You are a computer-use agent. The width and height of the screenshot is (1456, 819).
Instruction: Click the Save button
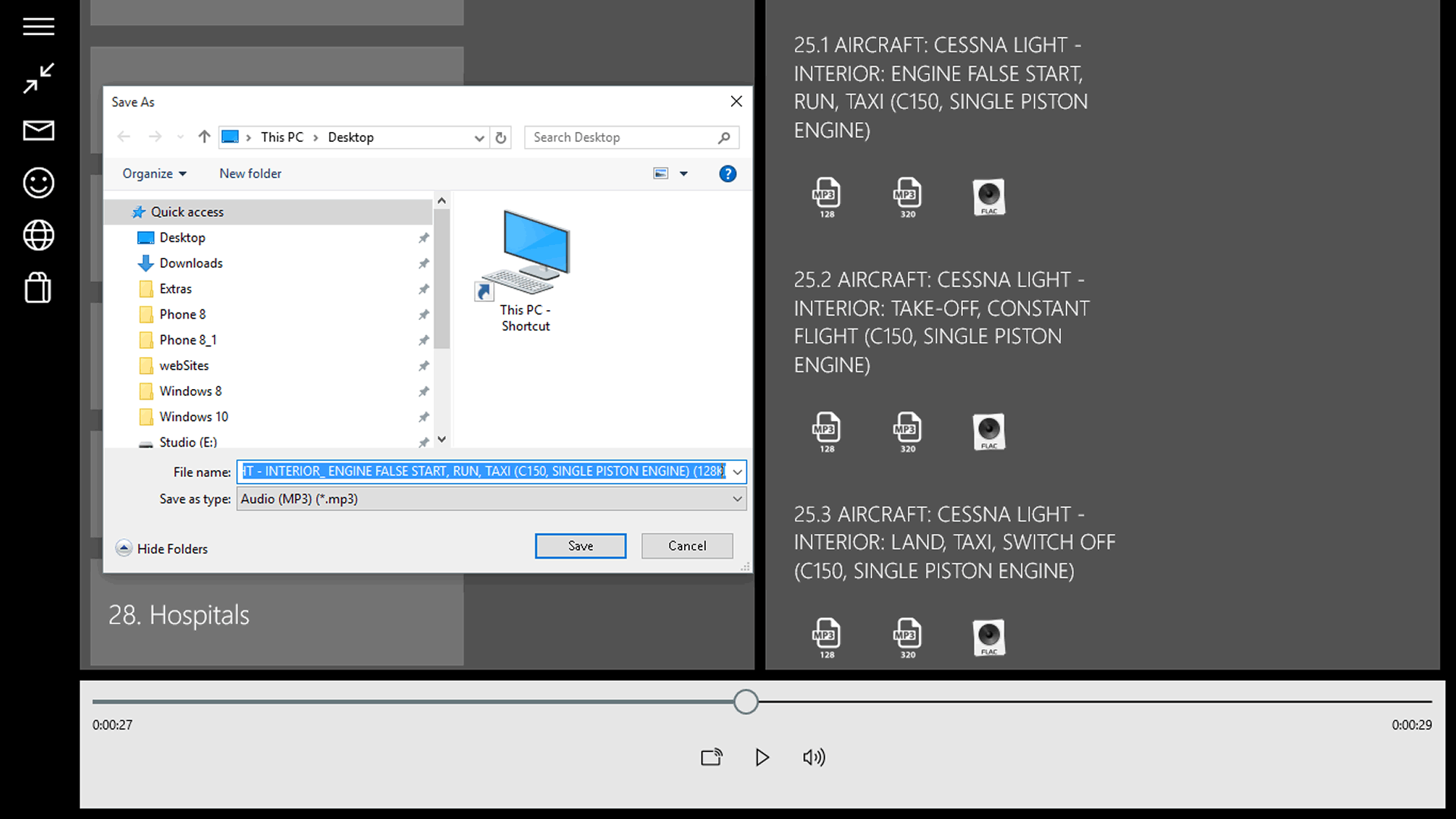(580, 546)
